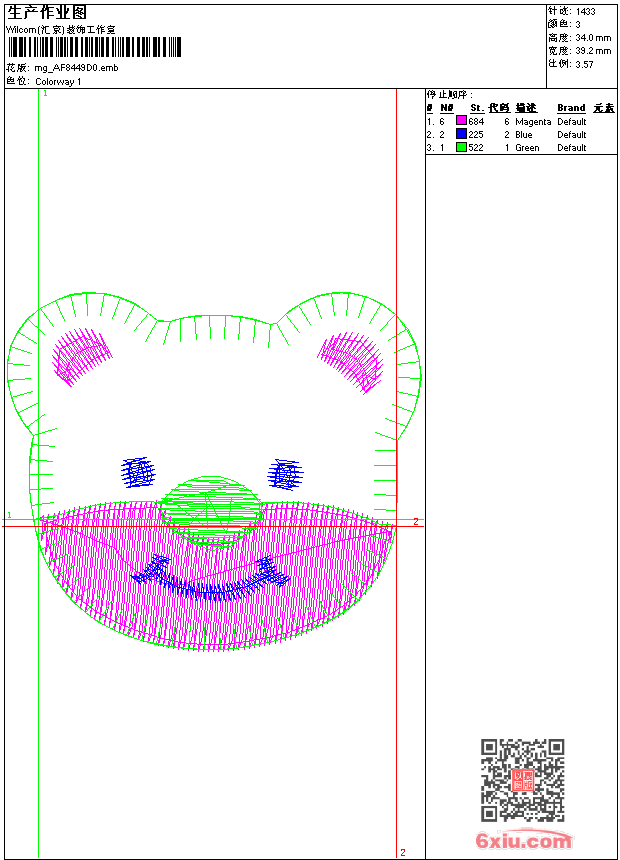Click stitch count 684 in the stop table
This screenshot has height=860, width=620.
(x=476, y=121)
